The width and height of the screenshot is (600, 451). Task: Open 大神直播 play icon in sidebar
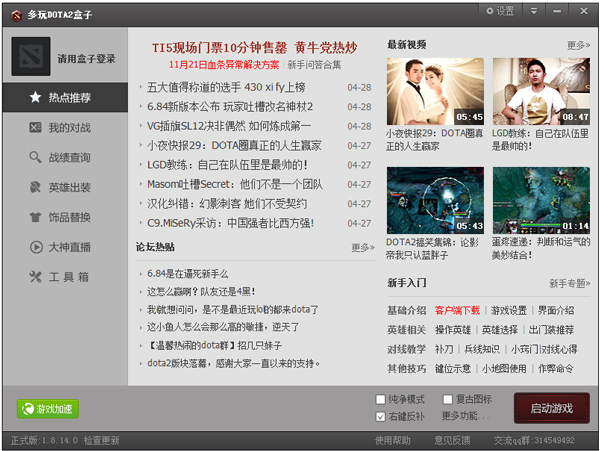coord(64,247)
